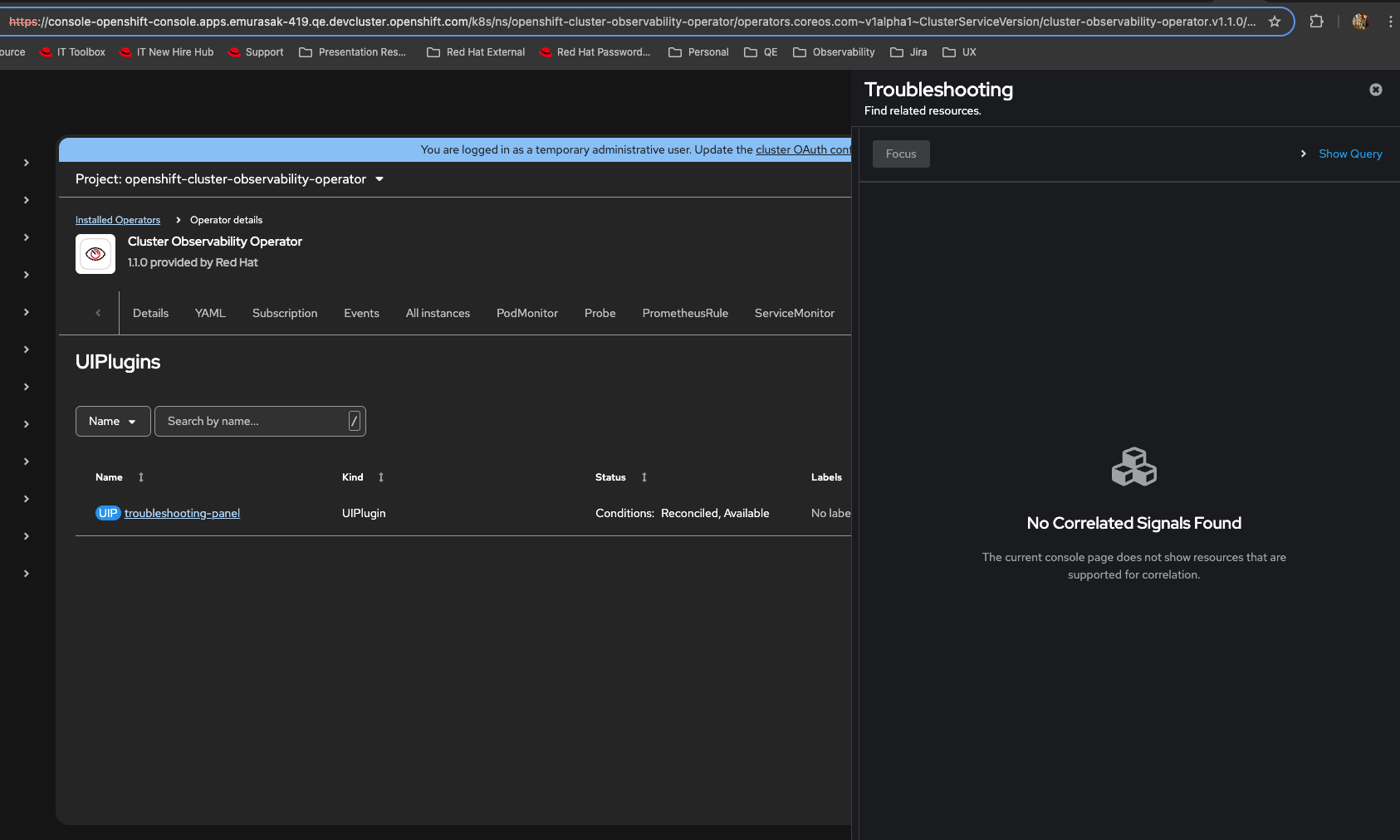This screenshot has width=1400, height=840.
Task: Bookmark this page with star icon
Action: [1274, 22]
